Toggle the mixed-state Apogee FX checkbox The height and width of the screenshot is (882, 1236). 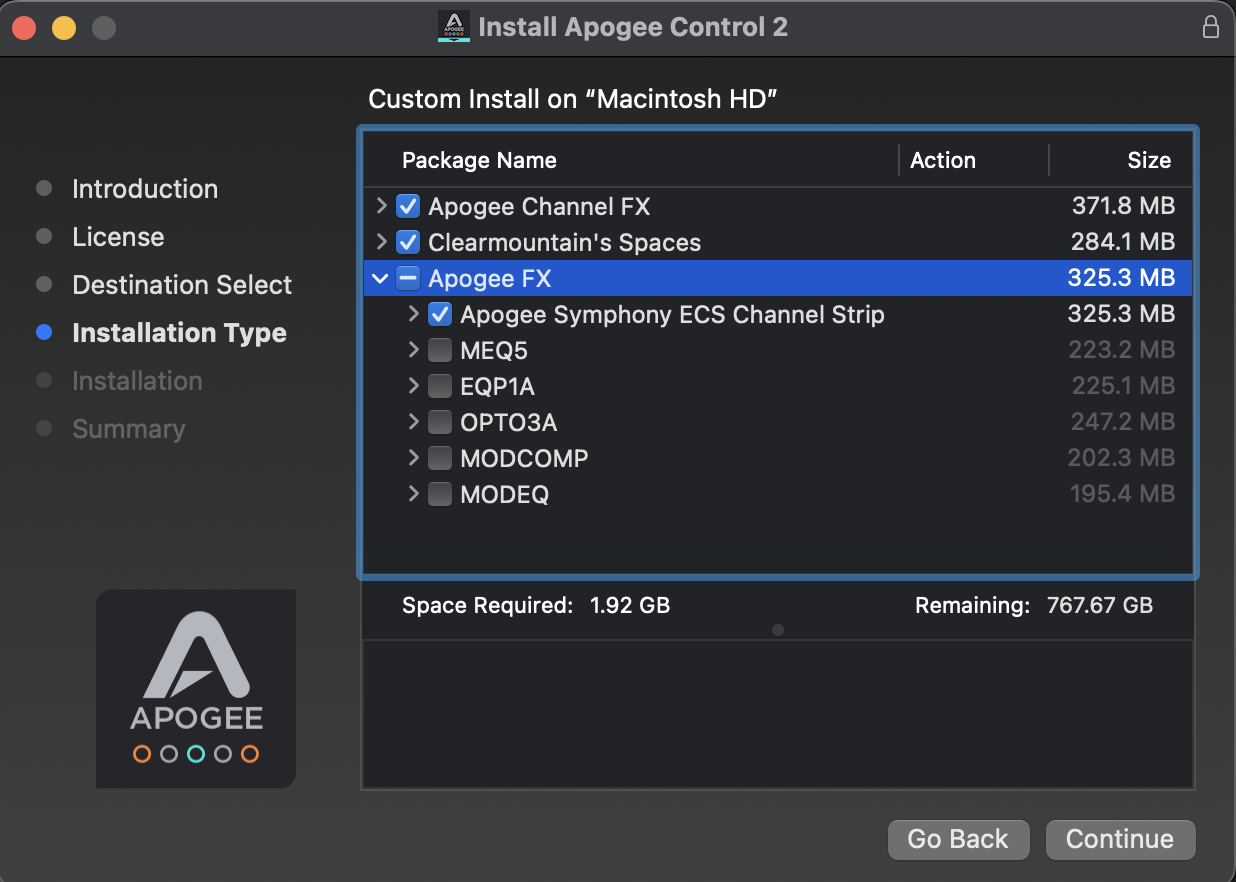pyautogui.click(x=408, y=278)
